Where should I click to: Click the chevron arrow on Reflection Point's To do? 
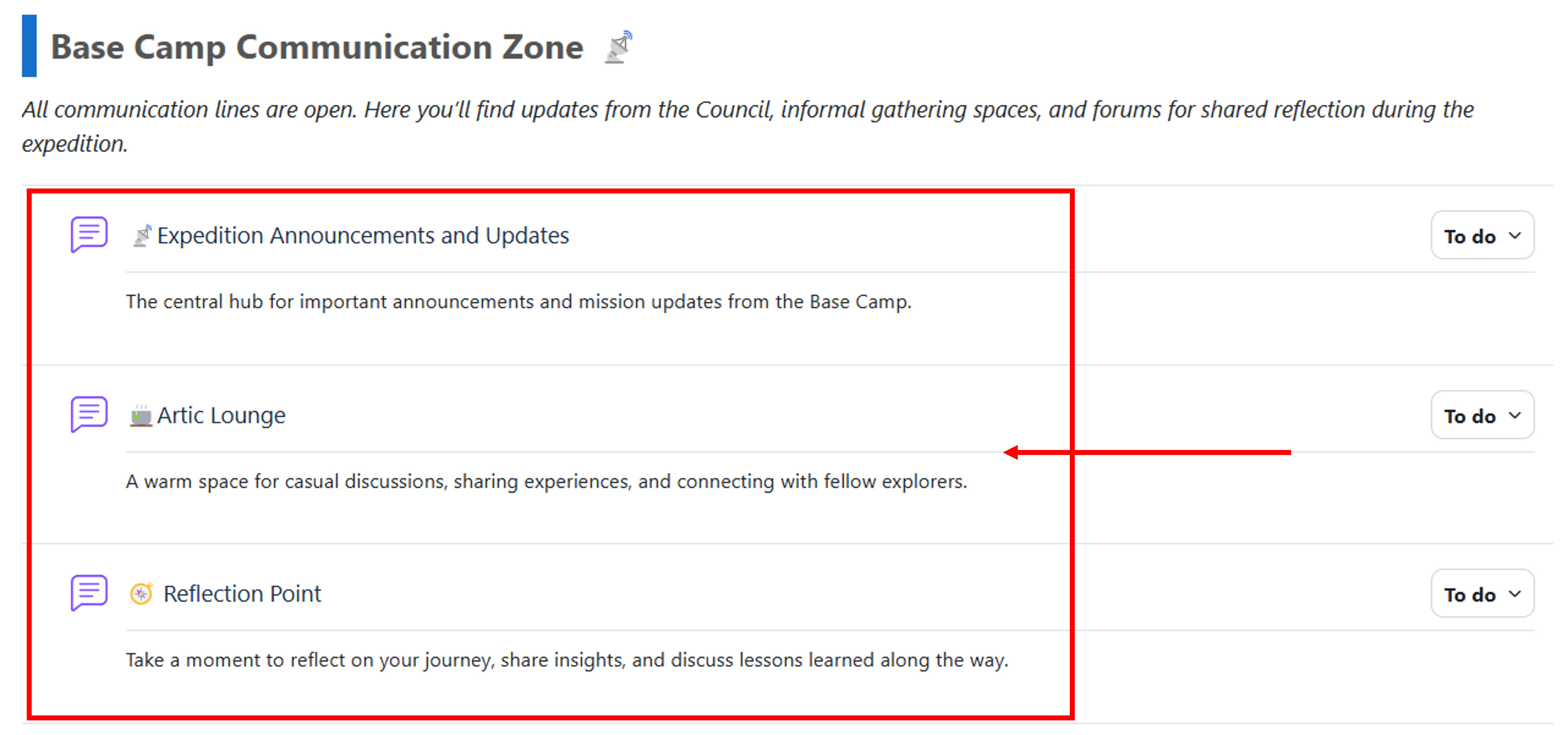(x=1515, y=594)
